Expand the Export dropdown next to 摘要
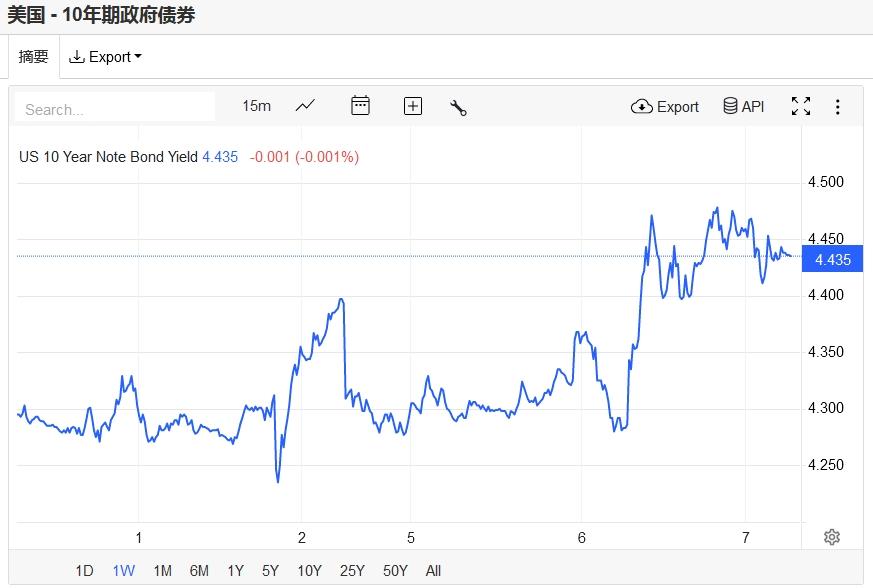Screen dimensions: 873x588 pyautogui.click(x=105, y=57)
